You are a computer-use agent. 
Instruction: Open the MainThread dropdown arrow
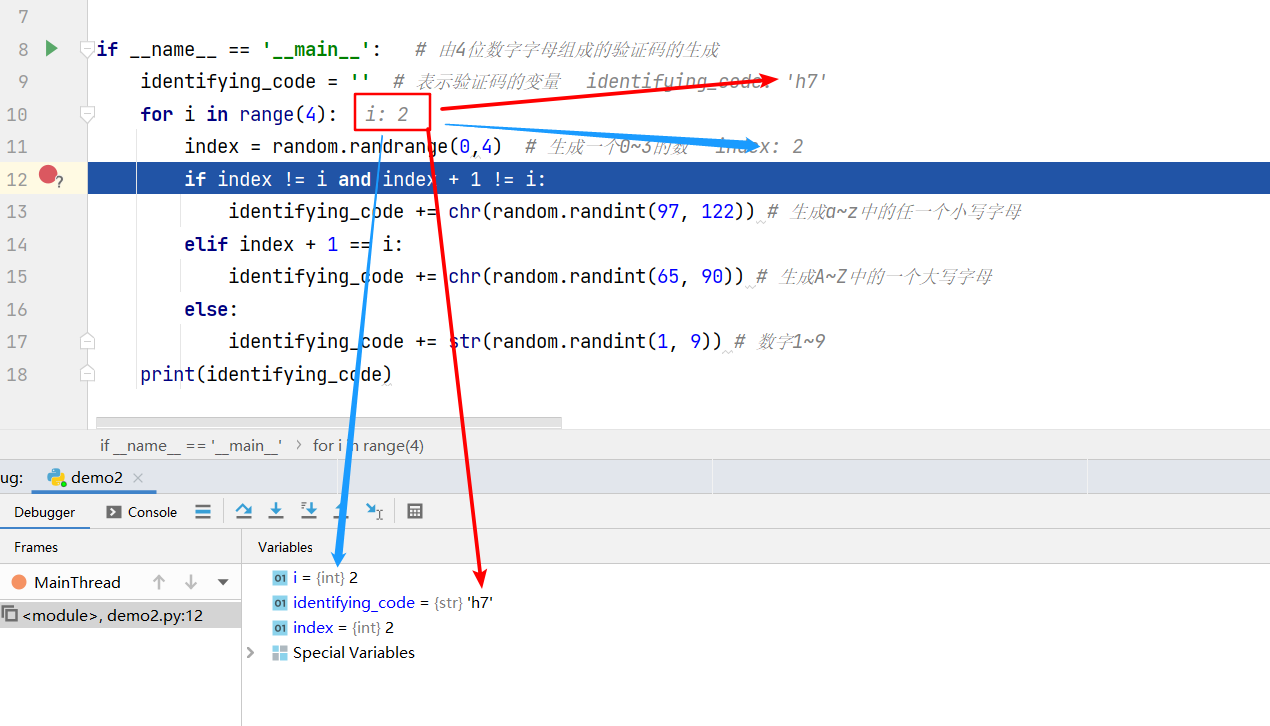pos(223,582)
